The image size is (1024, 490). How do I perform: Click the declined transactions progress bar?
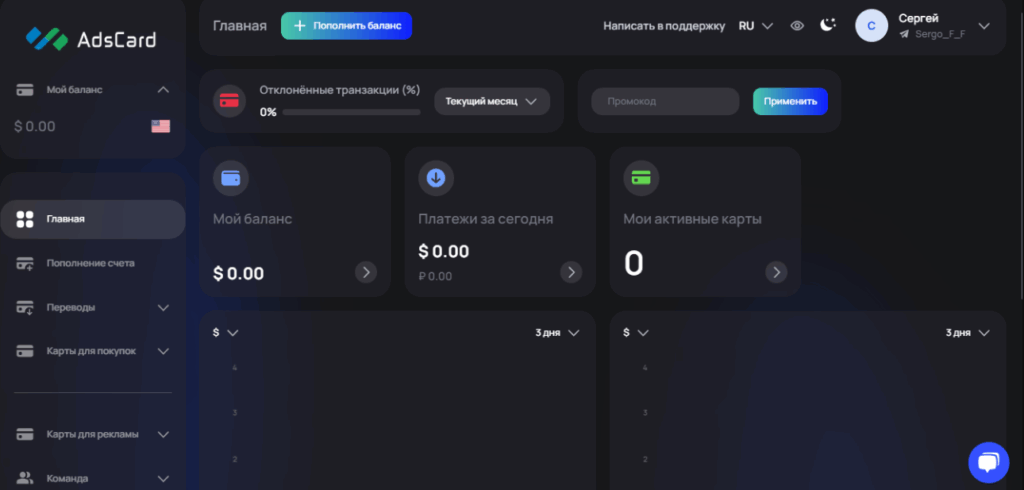[351, 112]
